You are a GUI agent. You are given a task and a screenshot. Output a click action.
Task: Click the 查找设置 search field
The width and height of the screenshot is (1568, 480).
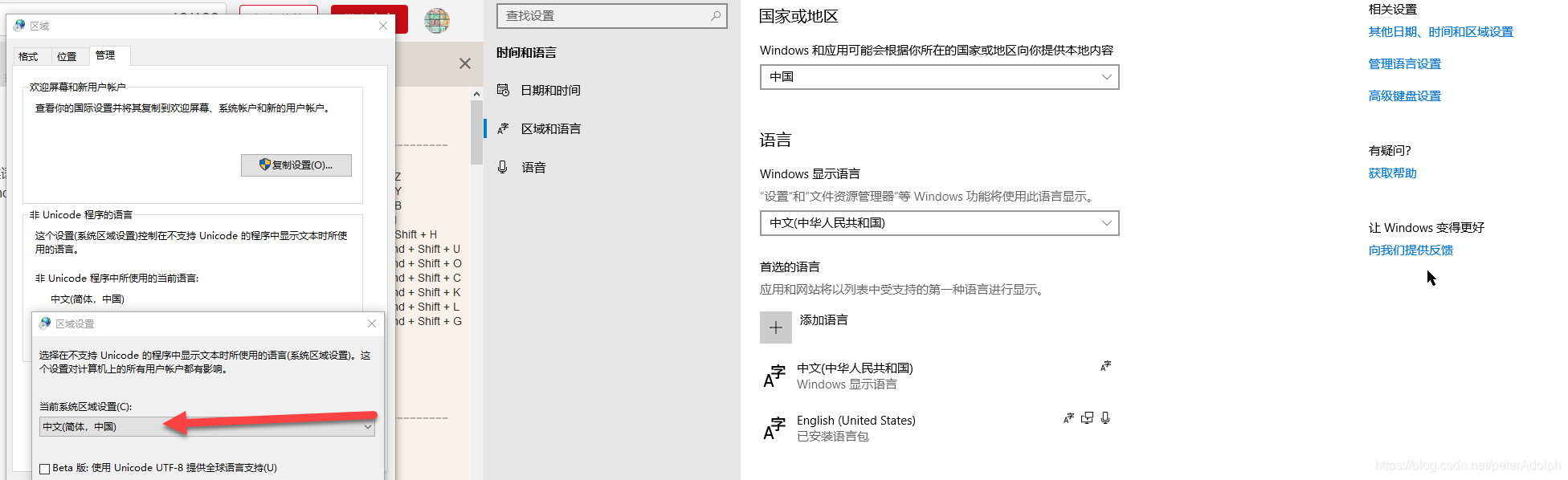[x=612, y=16]
